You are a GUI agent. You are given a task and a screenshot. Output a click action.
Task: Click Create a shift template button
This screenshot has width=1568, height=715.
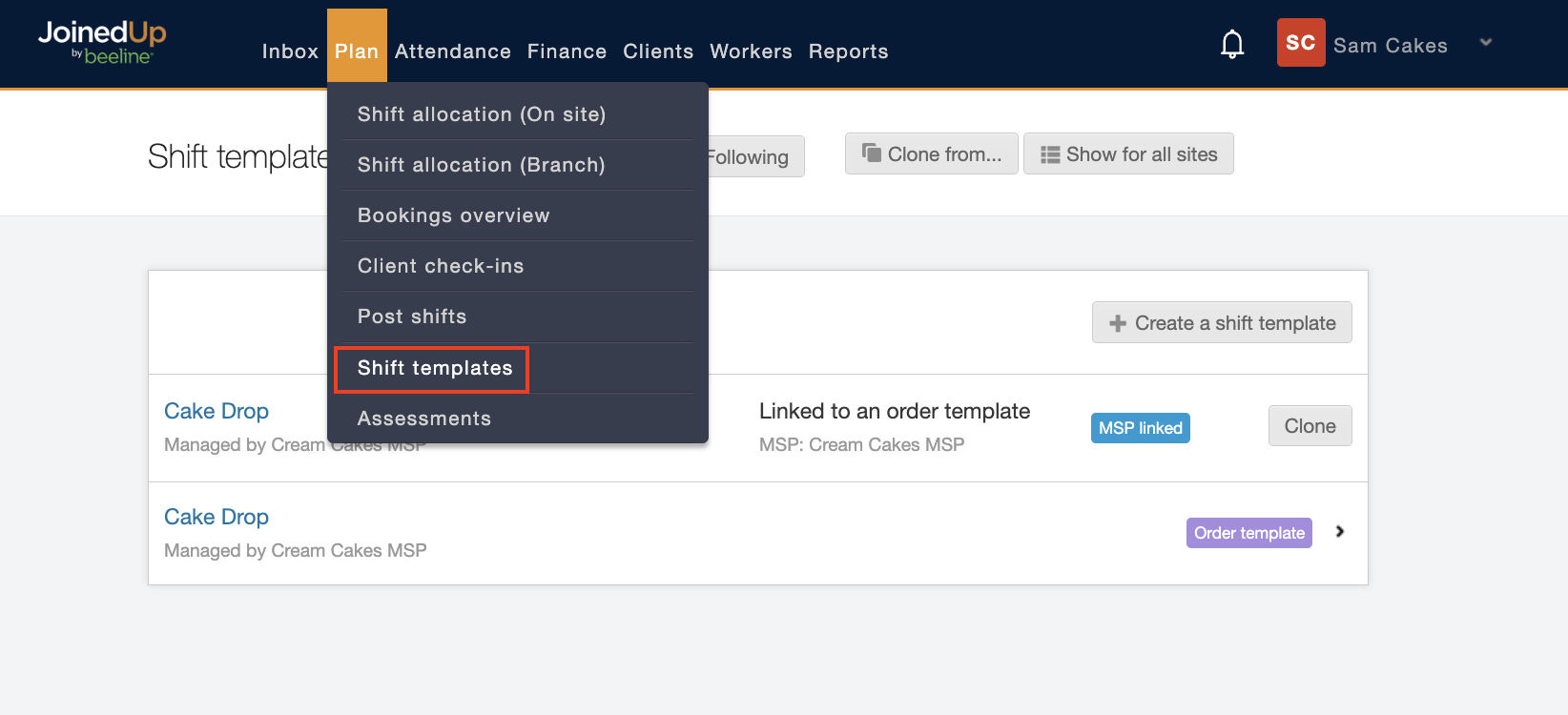point(1221,323)
